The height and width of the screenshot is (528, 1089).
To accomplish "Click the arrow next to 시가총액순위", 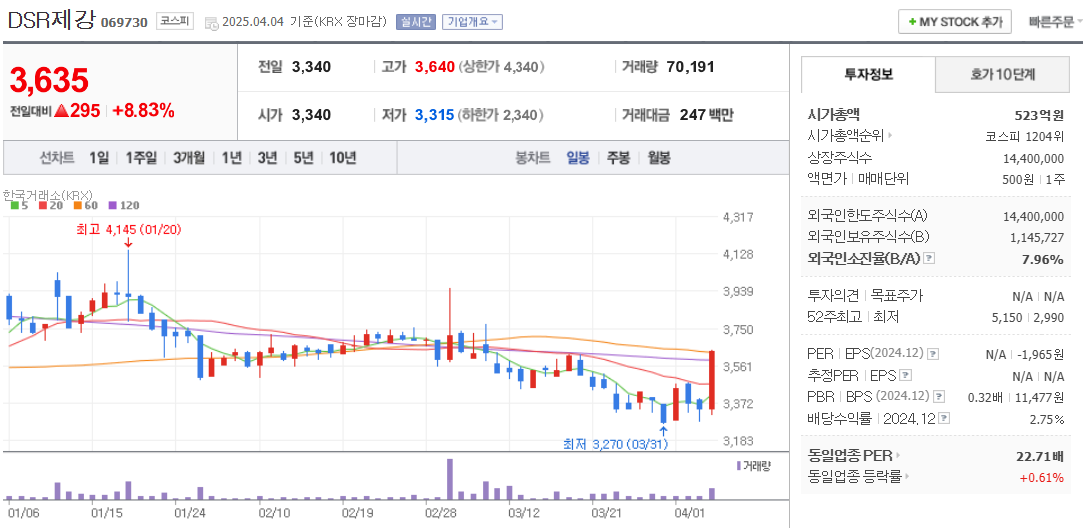I will (x=890, y=136).
